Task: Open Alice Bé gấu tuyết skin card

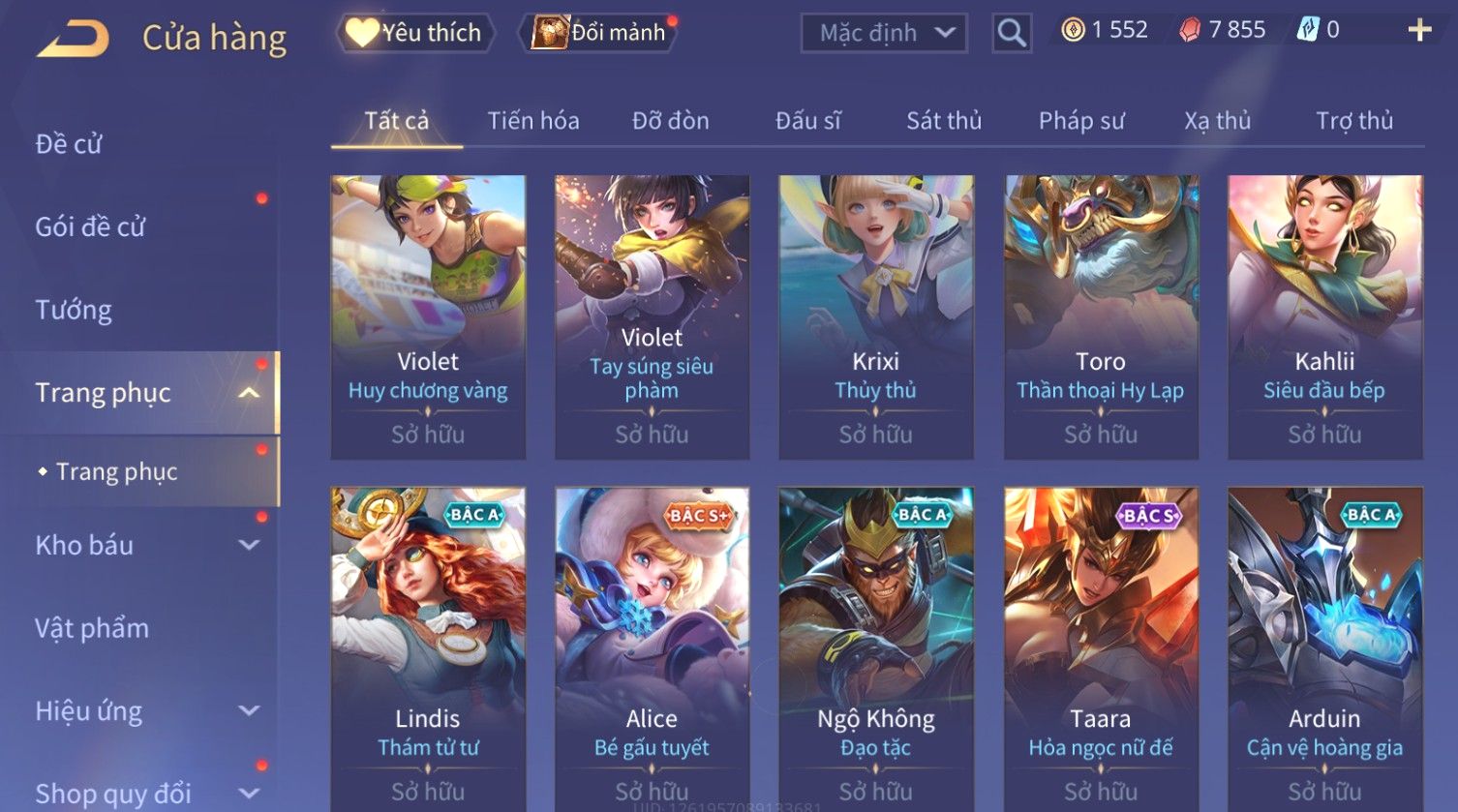Action: pos(652,648)
